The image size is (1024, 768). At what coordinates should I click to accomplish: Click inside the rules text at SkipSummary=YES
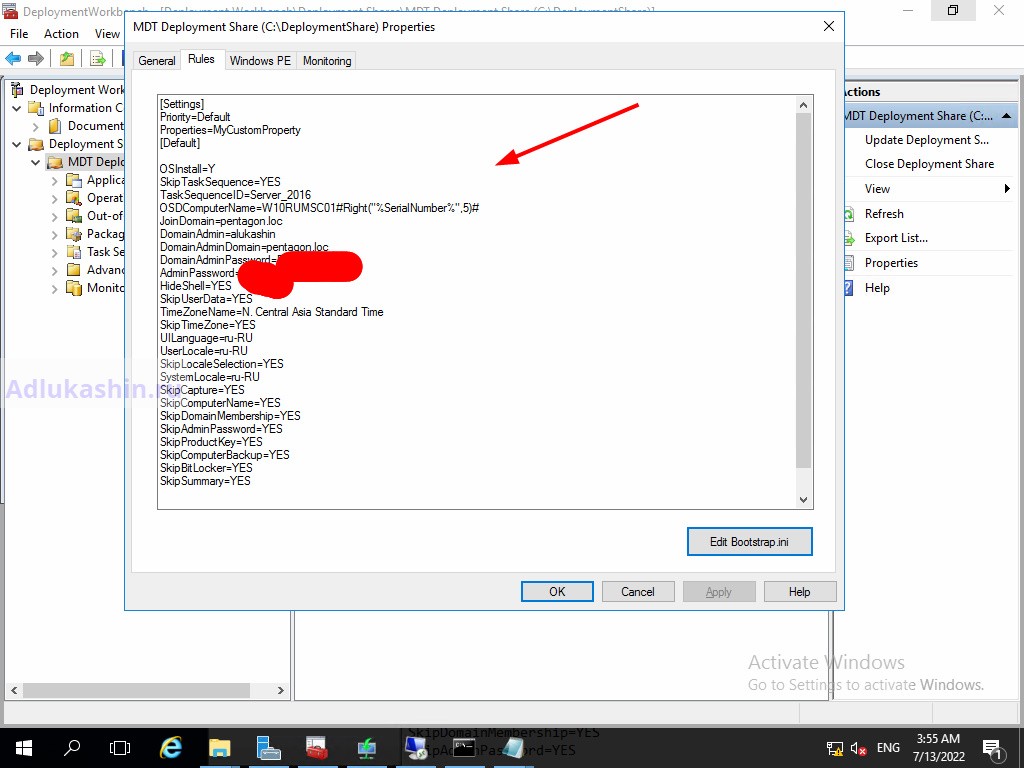206,481
